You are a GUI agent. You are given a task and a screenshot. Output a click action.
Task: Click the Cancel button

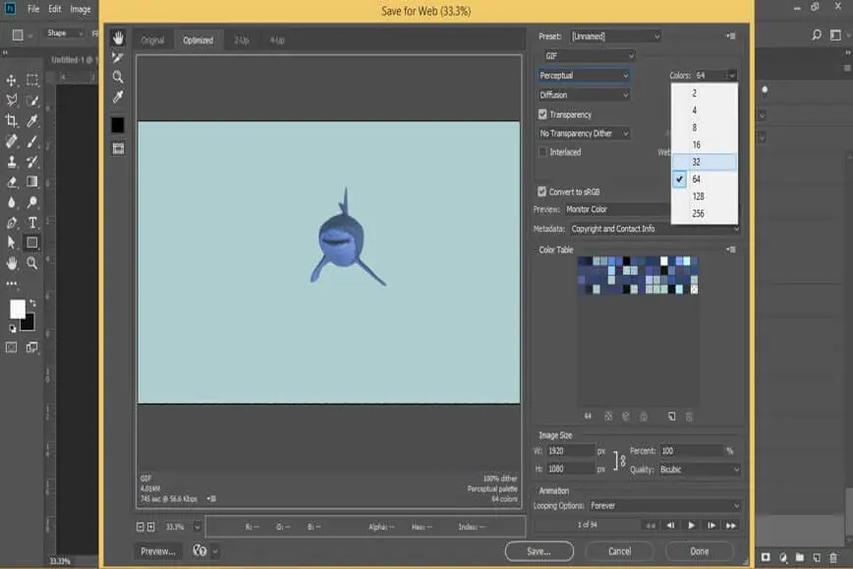[620, 551]
